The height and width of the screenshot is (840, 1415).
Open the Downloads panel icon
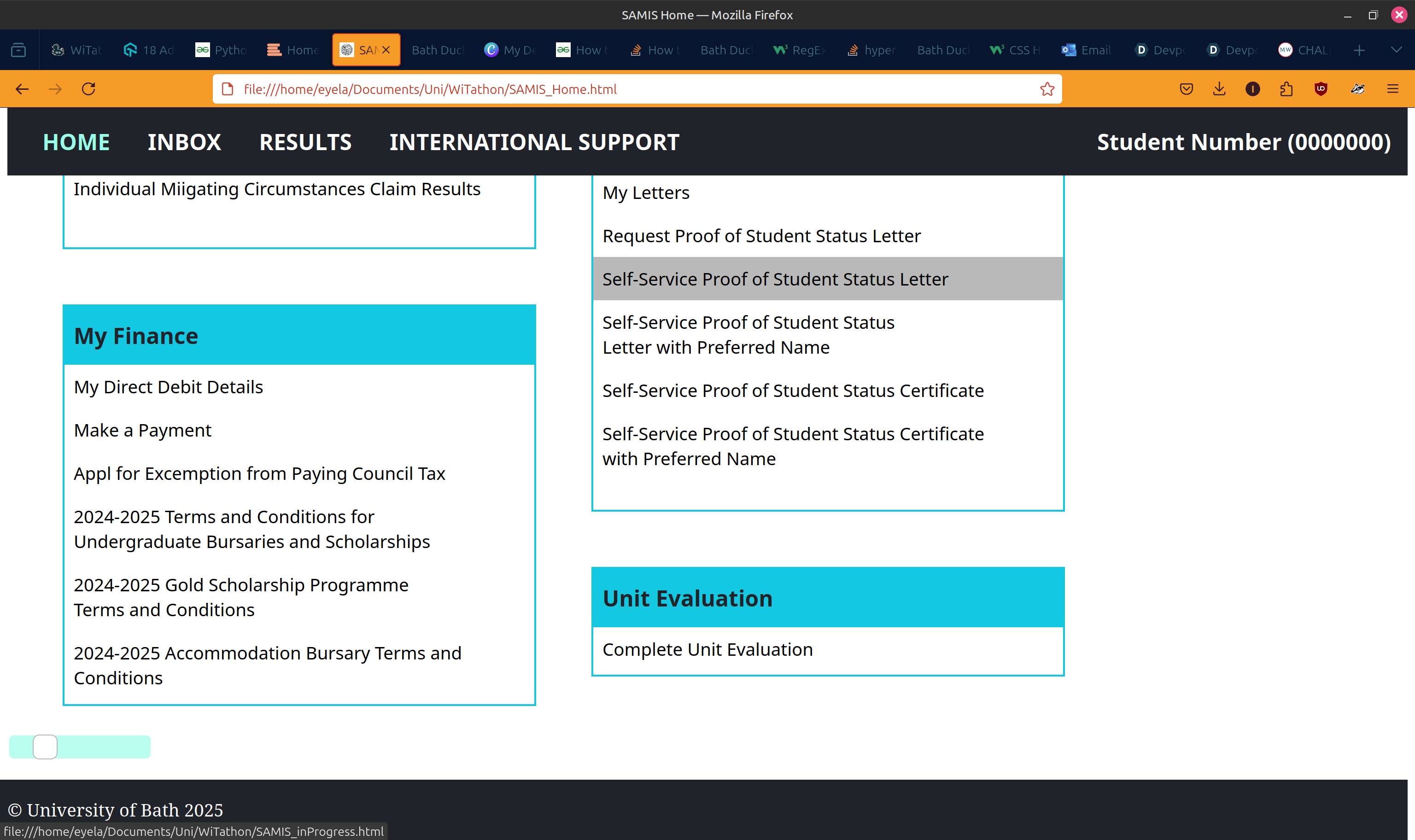click(1219, 89)
